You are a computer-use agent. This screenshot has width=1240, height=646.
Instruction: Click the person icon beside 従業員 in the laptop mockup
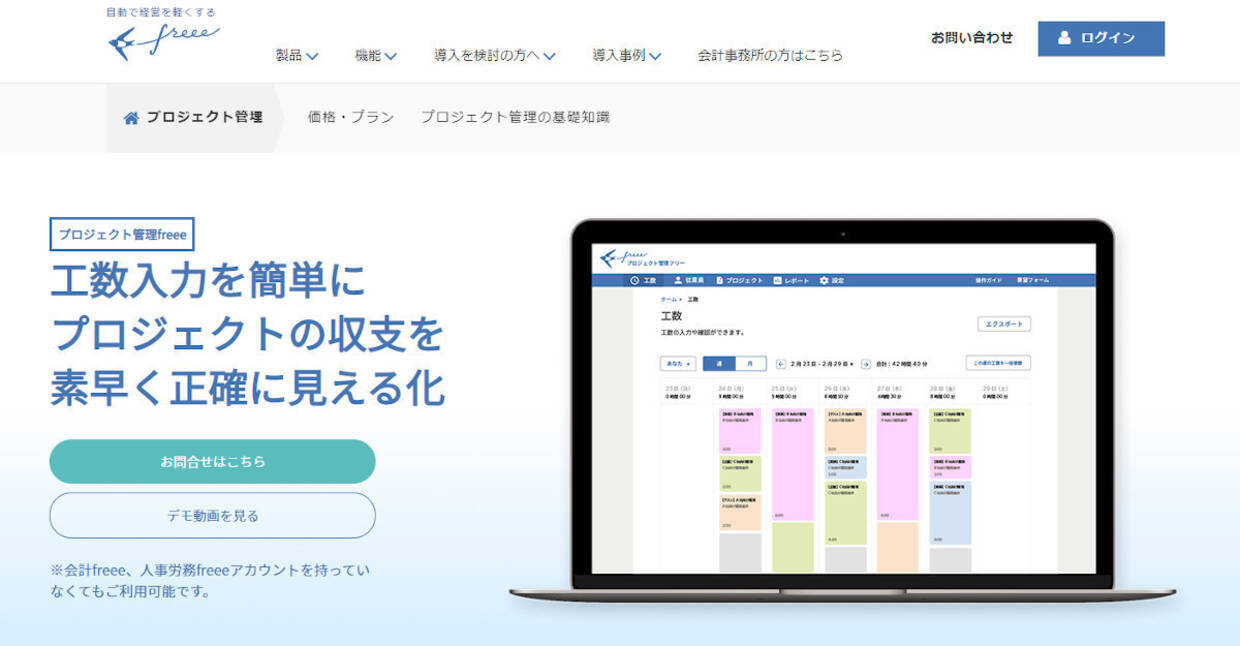pyautogui.click(x=678, y=281)
